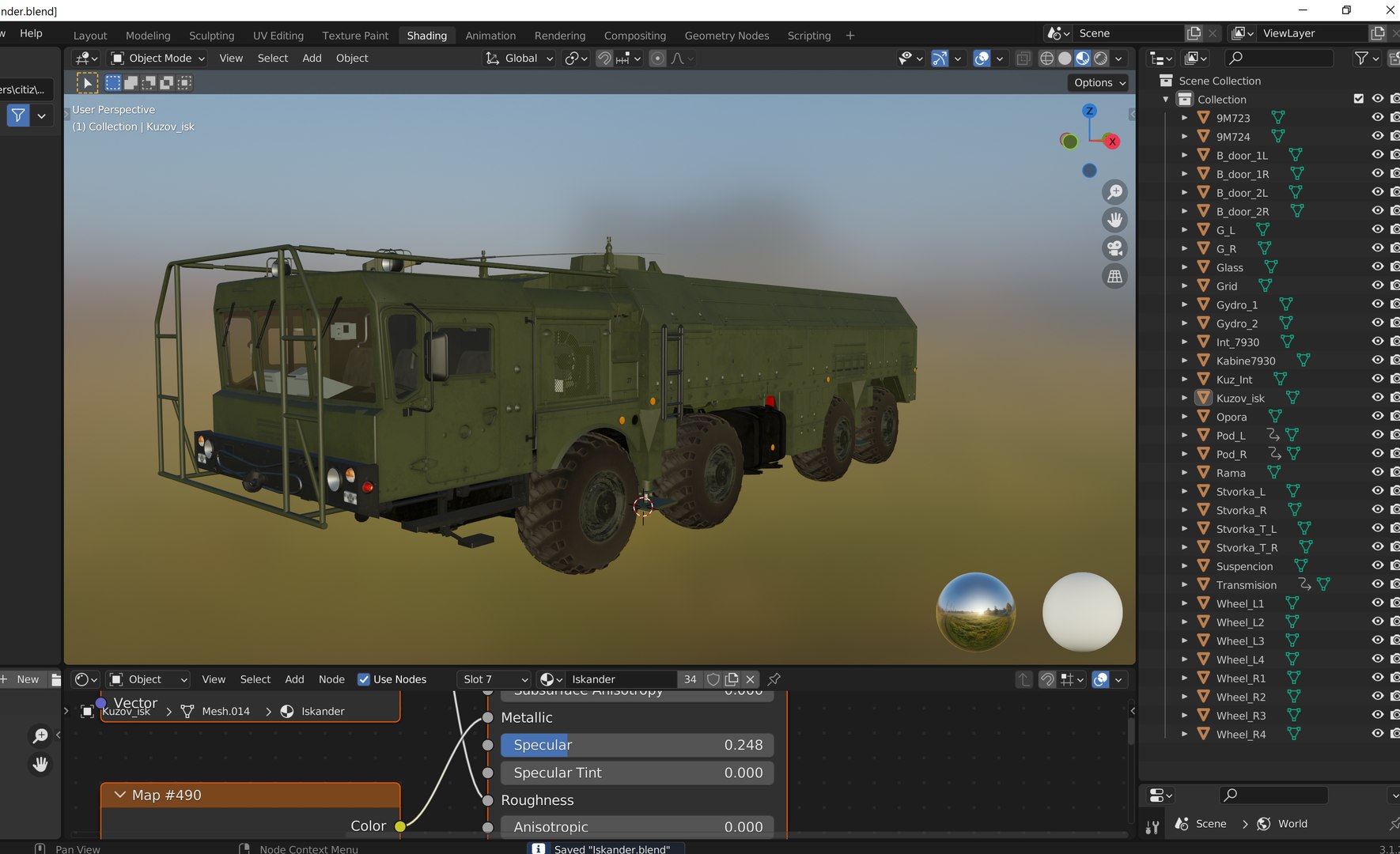Click Mesh.014 in the node editor breadcrumb

225,712
